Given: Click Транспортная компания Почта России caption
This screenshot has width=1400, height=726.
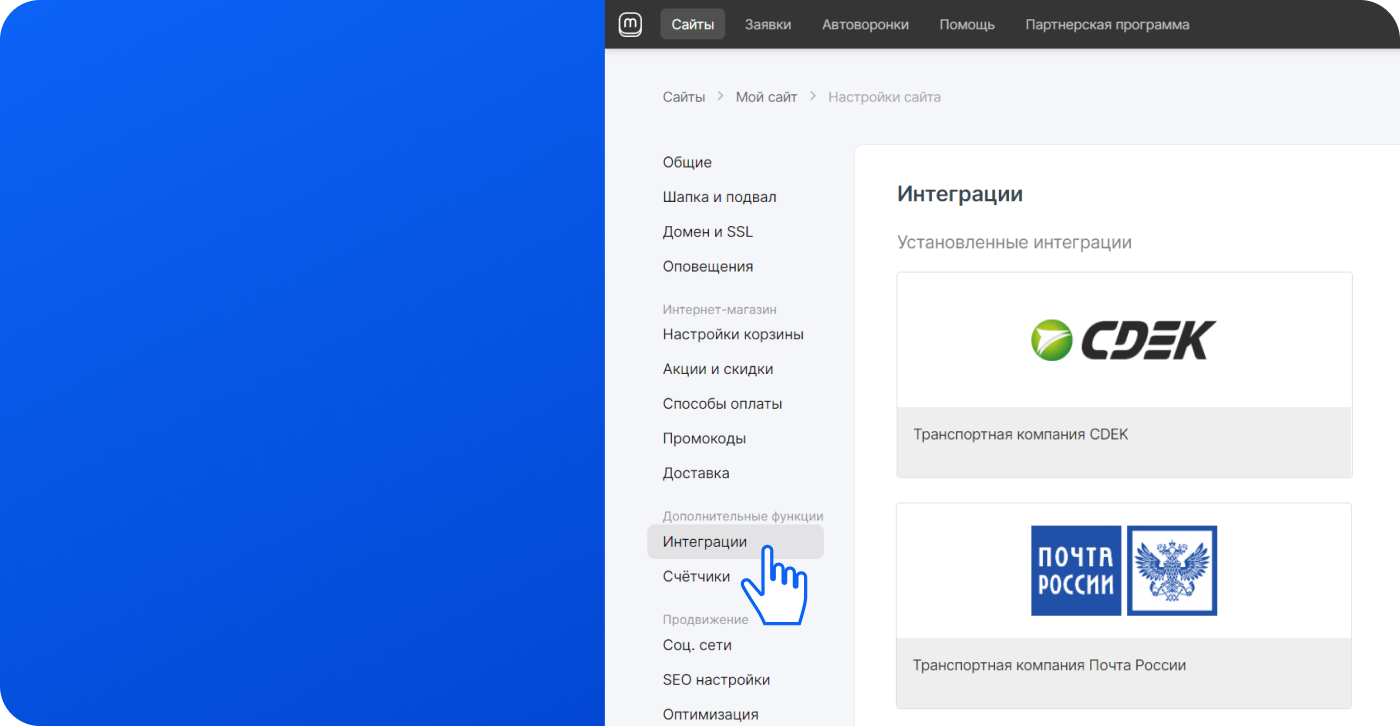Looking at the screenshot, I should tap(1049, 665).
